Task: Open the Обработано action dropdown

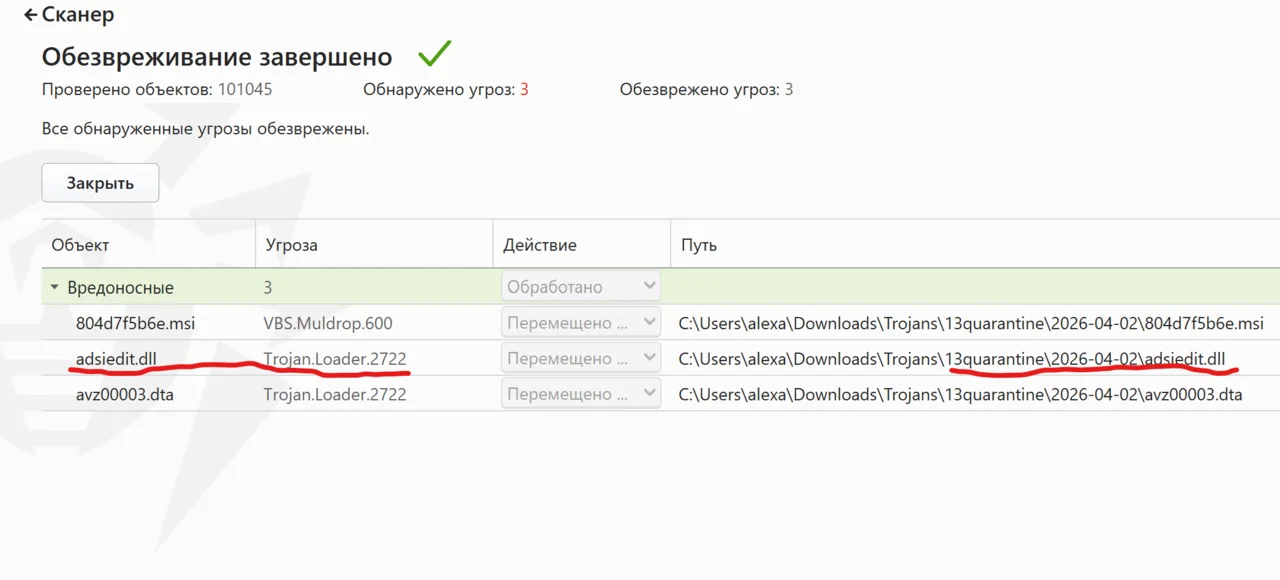Action: [581, 287]
